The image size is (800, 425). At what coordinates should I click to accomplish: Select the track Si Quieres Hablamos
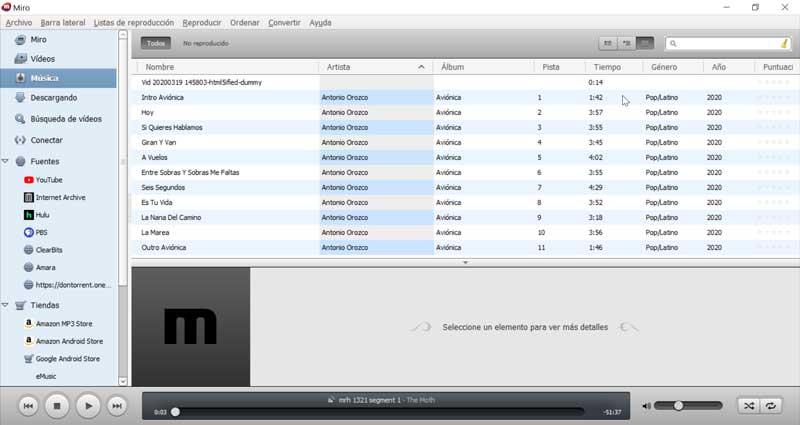(465, 128)
